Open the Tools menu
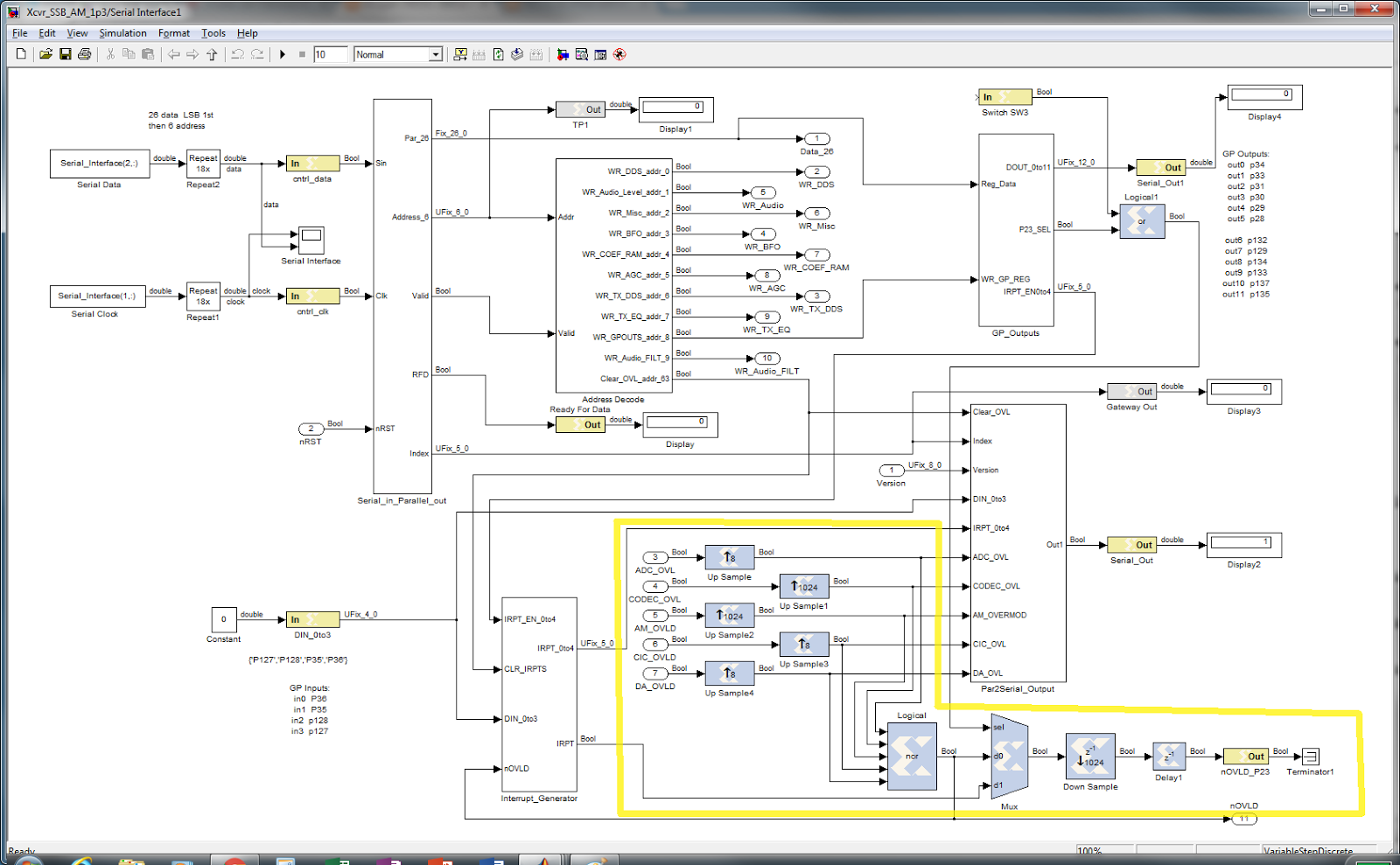The width and height of the screenshot is (1400, 865). tap(213, 33)
